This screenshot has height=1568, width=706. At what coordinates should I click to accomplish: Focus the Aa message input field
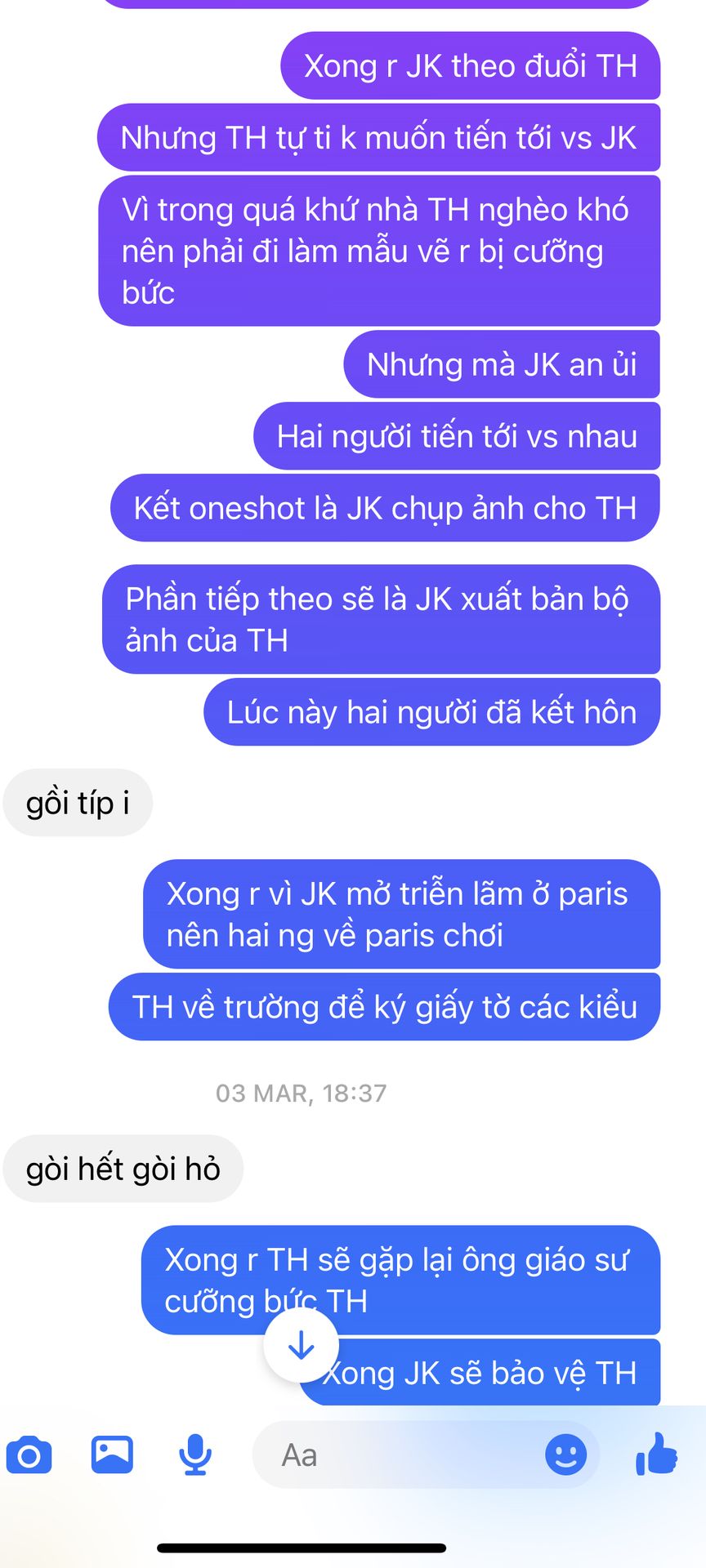426,1454
